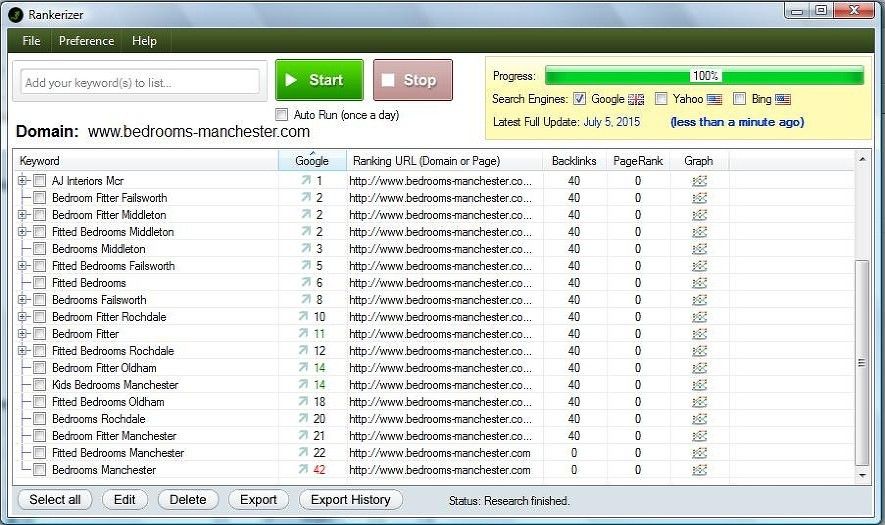Open graph icon for Bedrooms Middleton
Image resolution: width=885 pixels, height=525 pixels.
pos(699,249)
